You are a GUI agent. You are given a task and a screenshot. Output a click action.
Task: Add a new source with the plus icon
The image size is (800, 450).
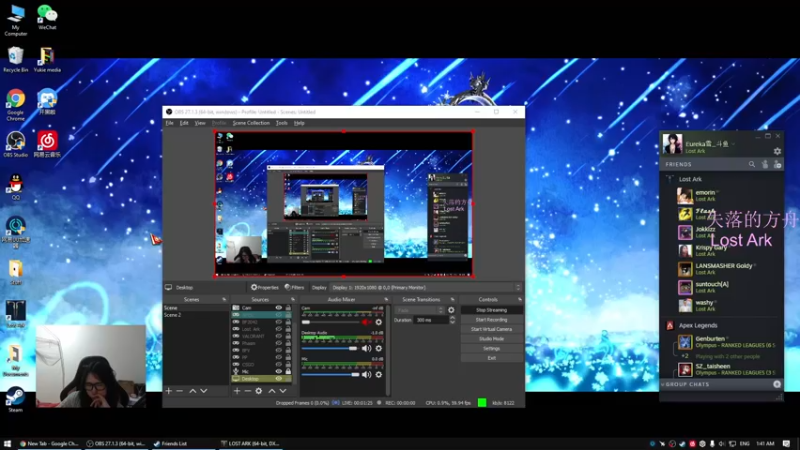click(237, 391)
